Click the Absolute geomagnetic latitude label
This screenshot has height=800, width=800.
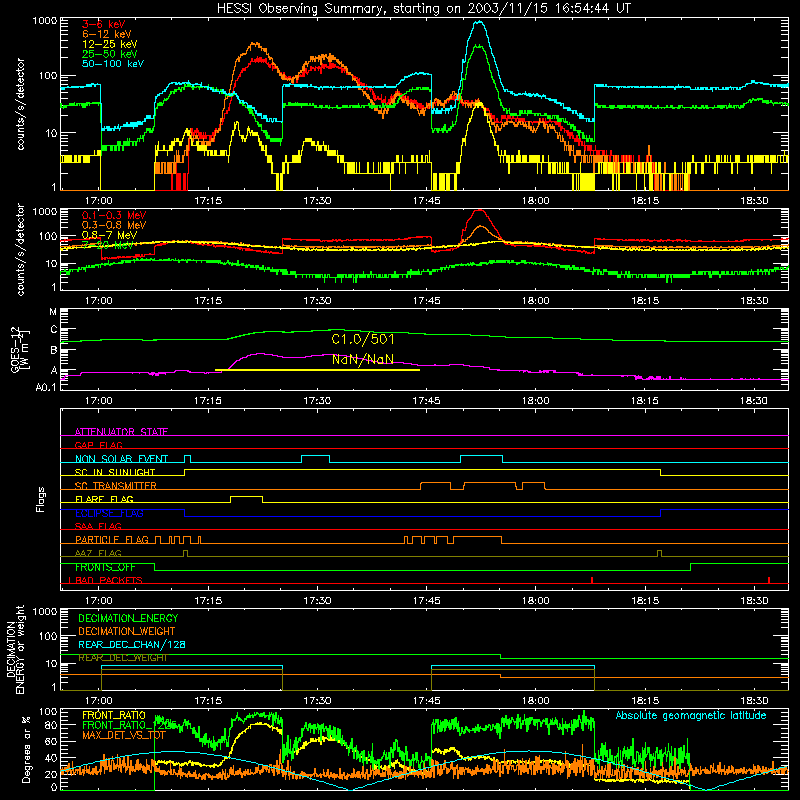pyautogui.click(x=691, y=716)
